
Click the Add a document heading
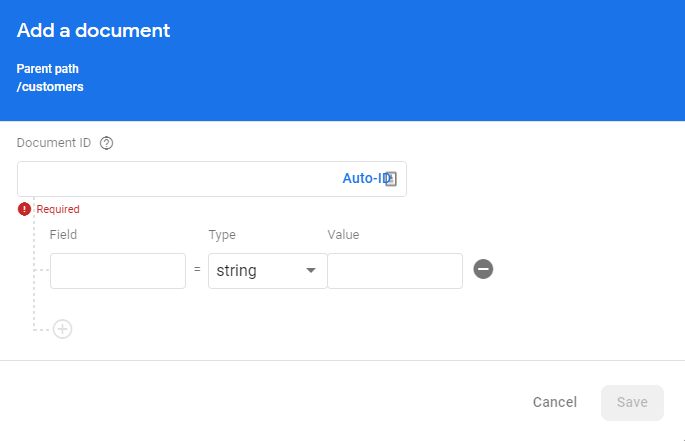coord(93,31)
